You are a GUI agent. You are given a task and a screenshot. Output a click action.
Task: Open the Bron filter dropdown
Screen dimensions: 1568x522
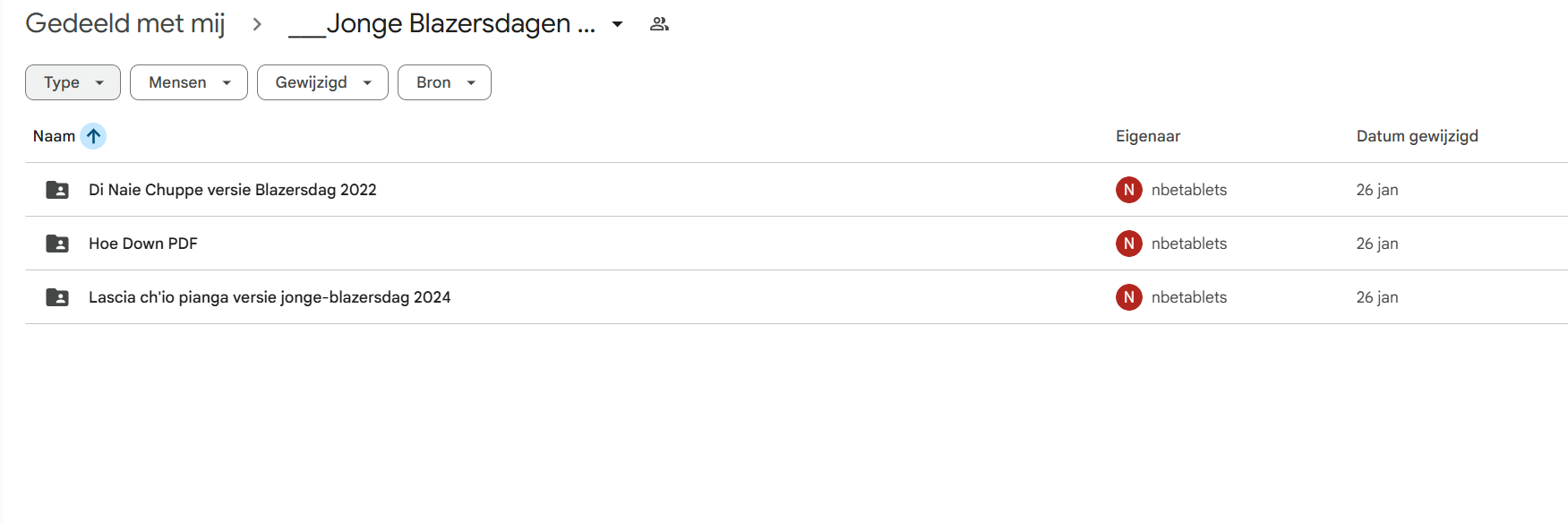click(444, 82)
